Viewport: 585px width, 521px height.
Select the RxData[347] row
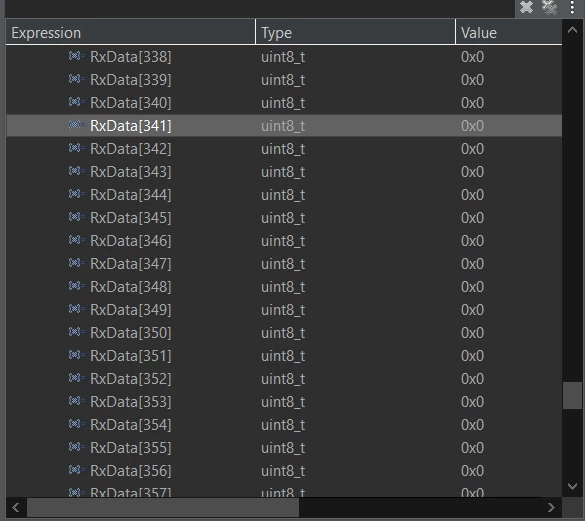[284, 264]
